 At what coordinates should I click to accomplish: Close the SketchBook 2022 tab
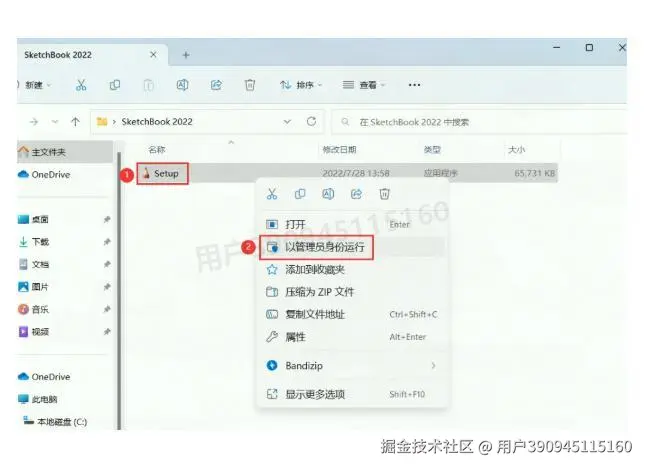click(153, 55)
